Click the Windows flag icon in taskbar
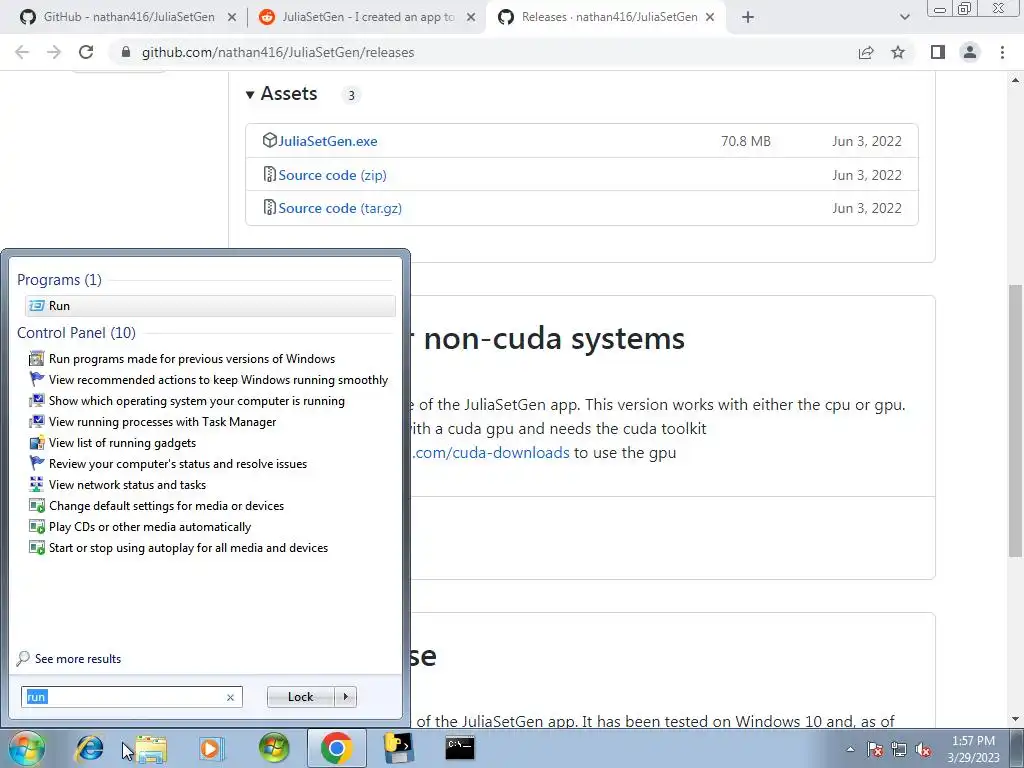 tap(274, 748)
